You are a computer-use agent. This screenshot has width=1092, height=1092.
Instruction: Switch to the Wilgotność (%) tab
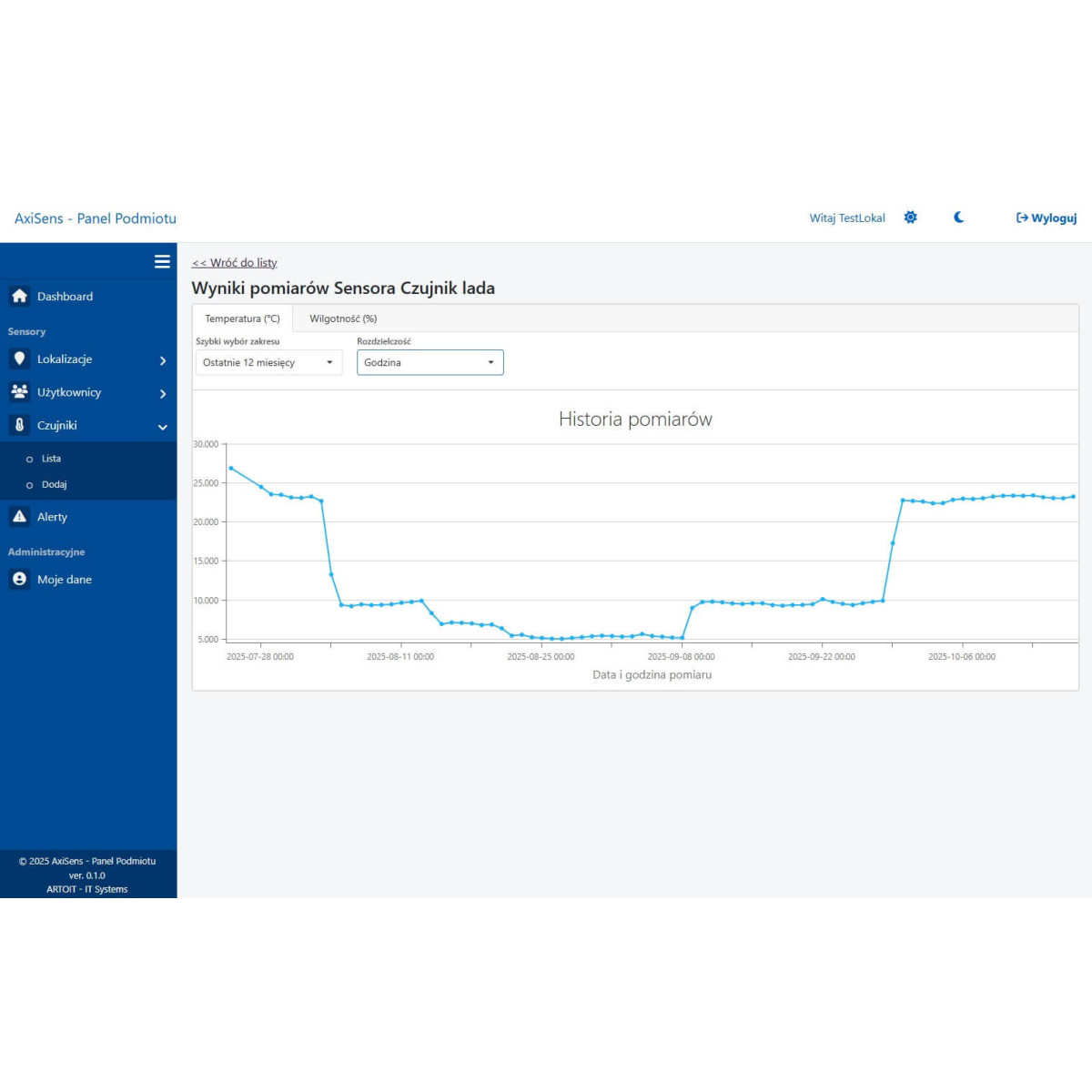point(343,318)
